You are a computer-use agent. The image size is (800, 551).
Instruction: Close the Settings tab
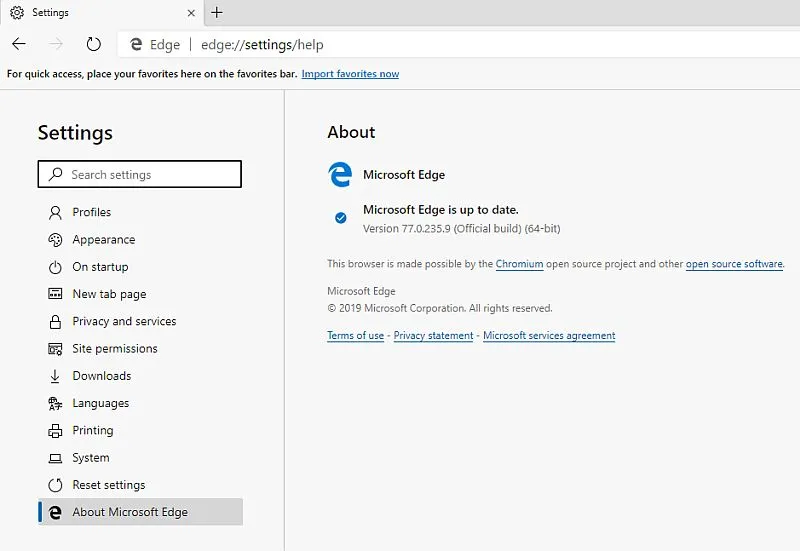[x=191, y=13]
